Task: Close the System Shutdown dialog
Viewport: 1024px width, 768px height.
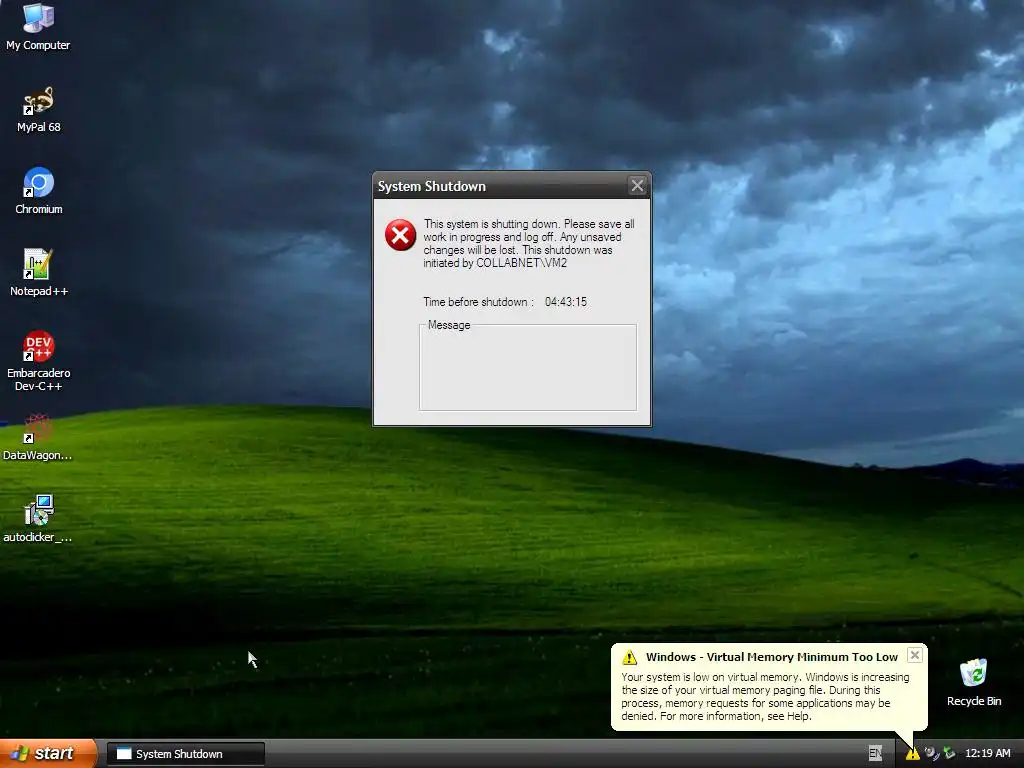Action: tap(637, 186)
